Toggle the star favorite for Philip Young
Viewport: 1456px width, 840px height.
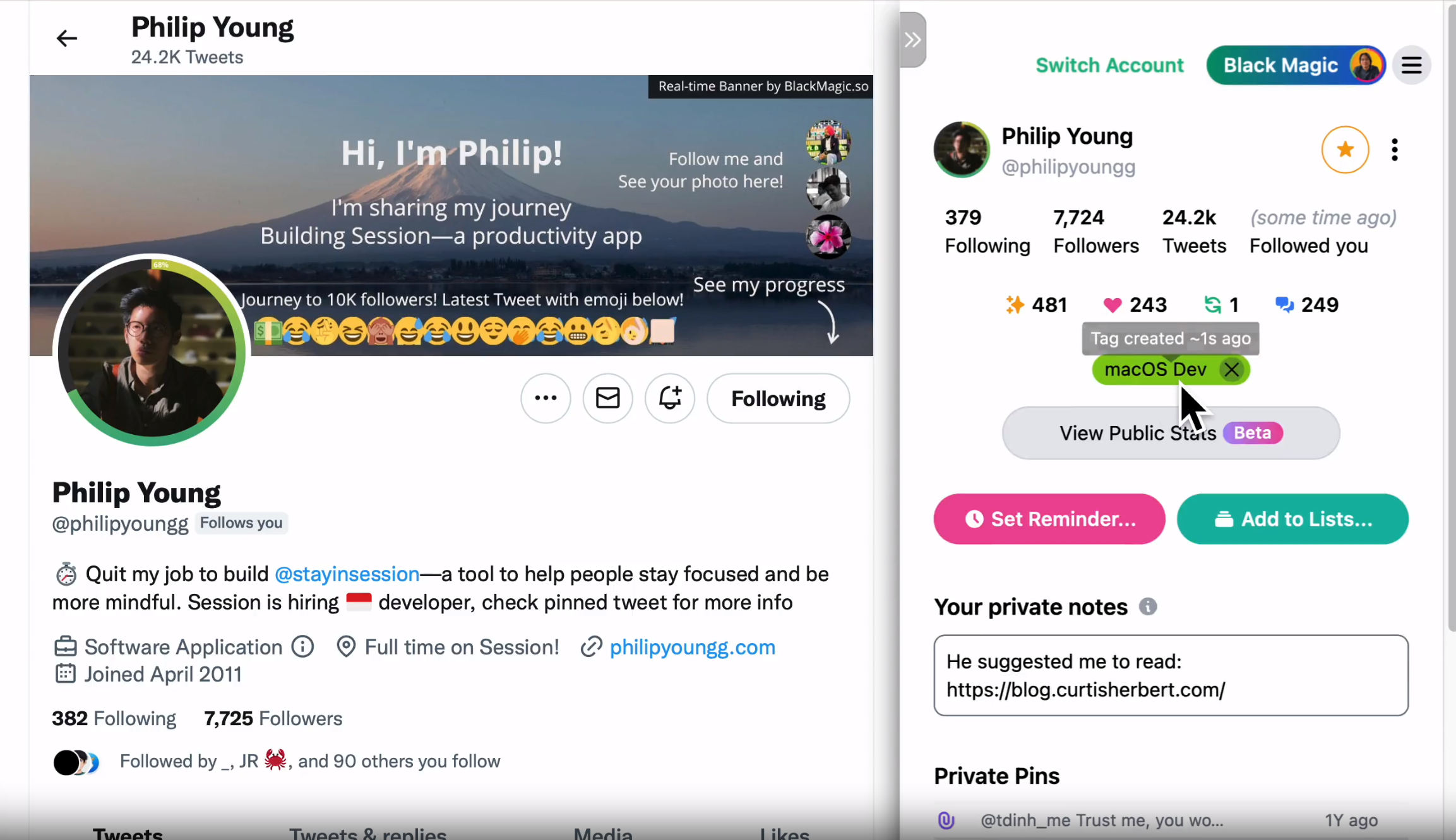point(1345,150)
